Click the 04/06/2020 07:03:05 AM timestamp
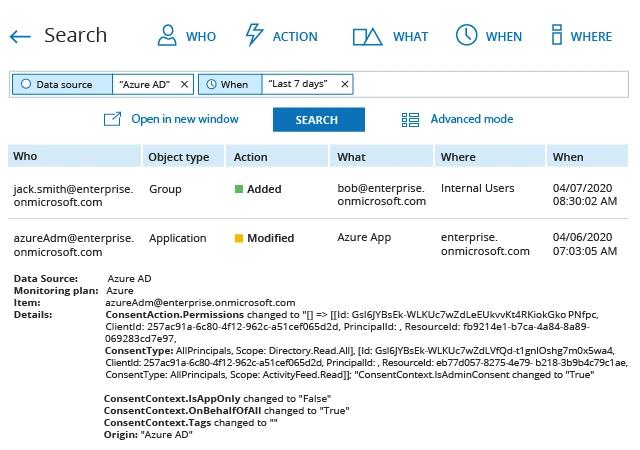This screenshot has height=450, width=640. click(585, 244)
